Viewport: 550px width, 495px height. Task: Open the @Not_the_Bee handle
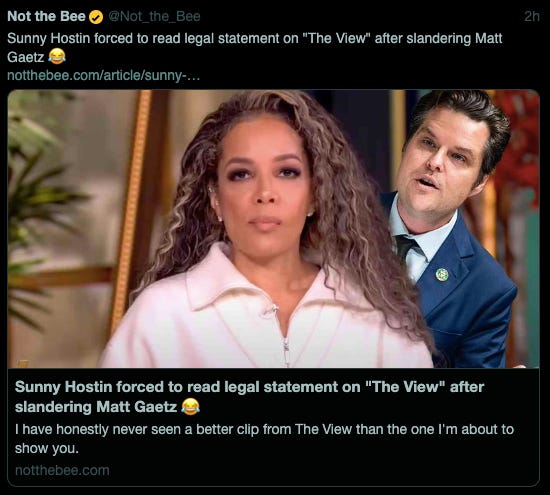click(154, 16)
